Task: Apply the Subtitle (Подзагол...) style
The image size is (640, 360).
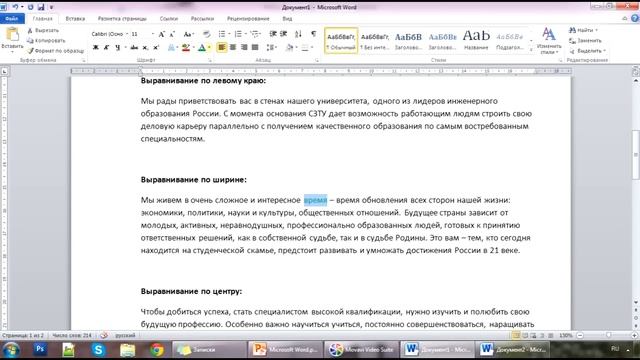Action: click(510, 41)
